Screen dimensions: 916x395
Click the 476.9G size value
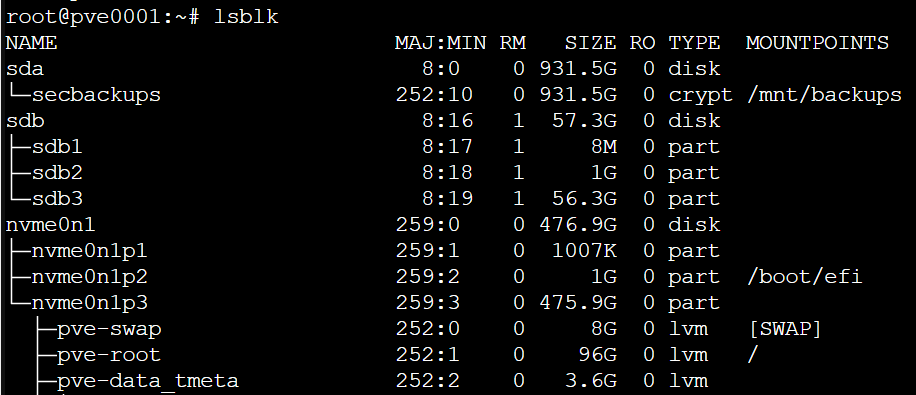(x=578, y=224)
